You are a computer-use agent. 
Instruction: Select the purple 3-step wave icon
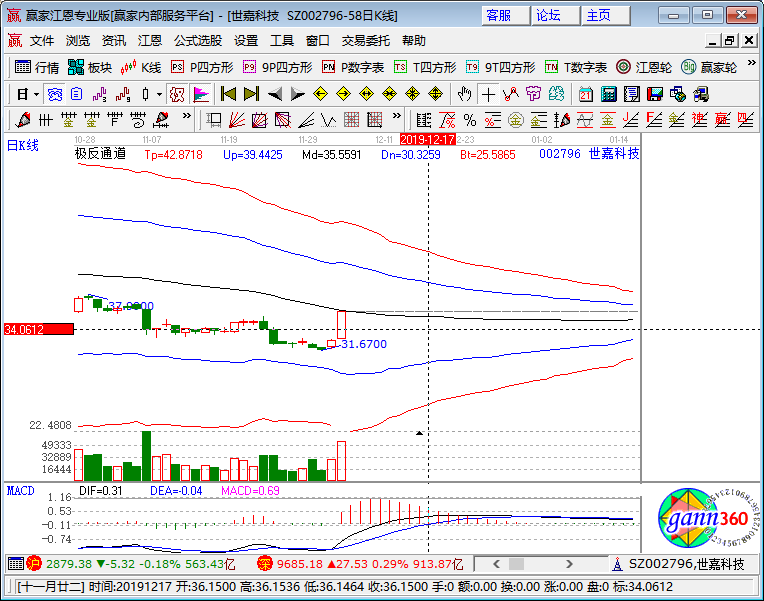click(x=99, y=94)
